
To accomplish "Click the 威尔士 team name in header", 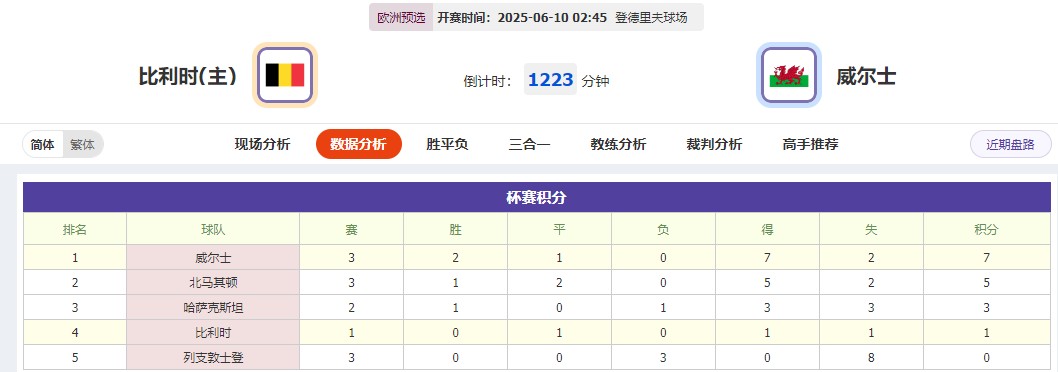I will 866,76.
